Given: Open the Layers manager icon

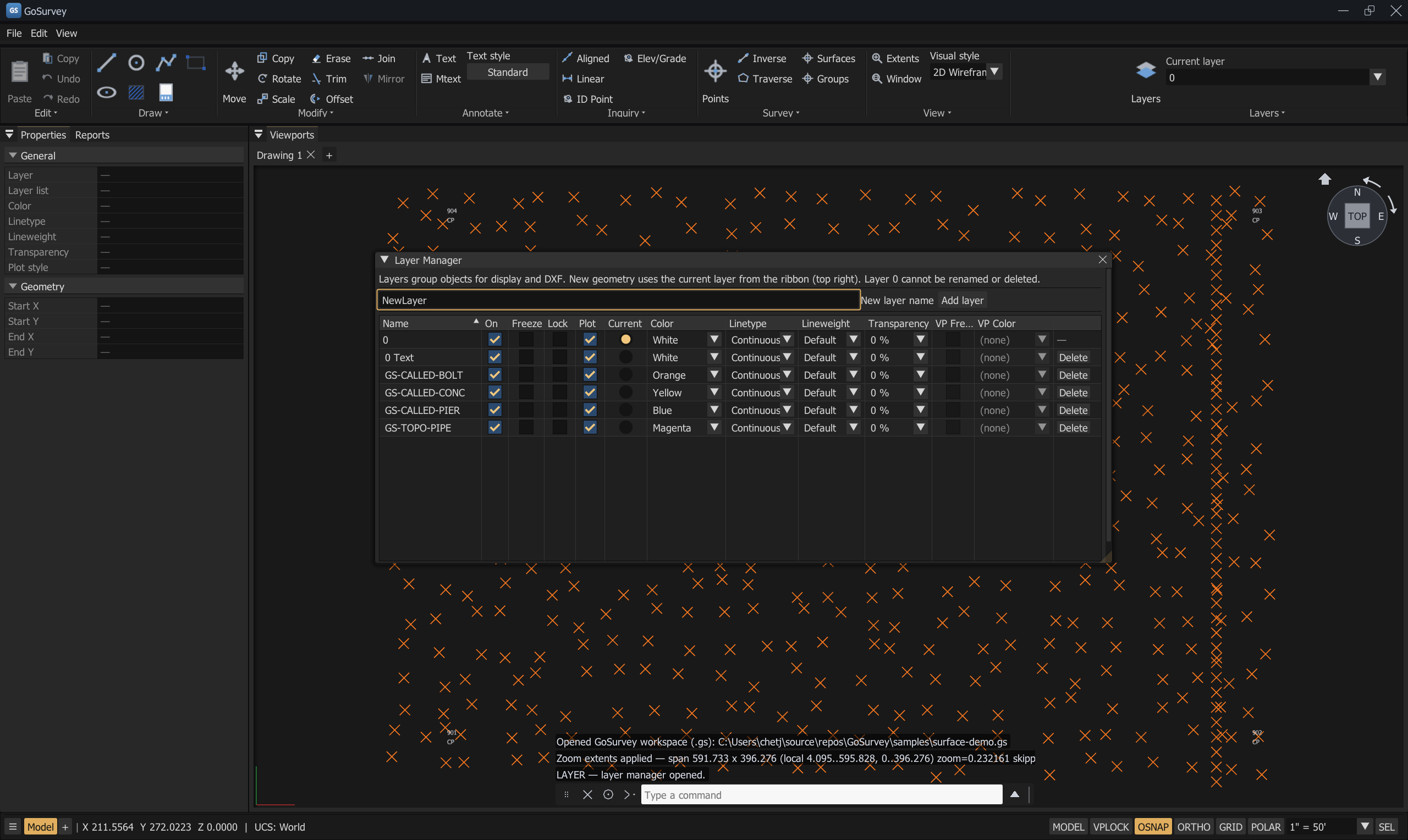Looking at the screenshot, I should pos(1145,70).
